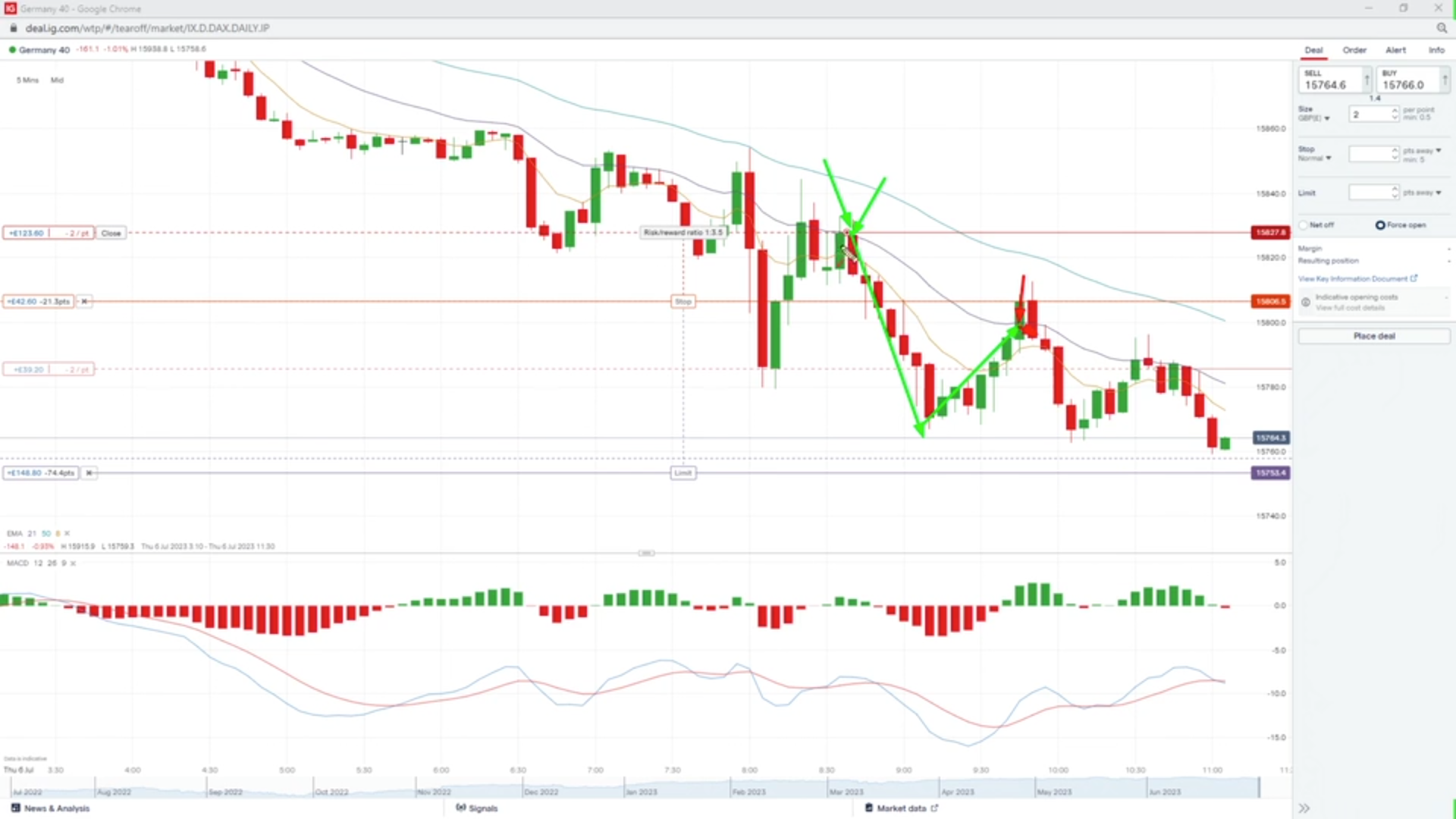This screenshot has height=819, width=1456.
Task: Open View Key Information Document link
Action: pos(1352,279)
